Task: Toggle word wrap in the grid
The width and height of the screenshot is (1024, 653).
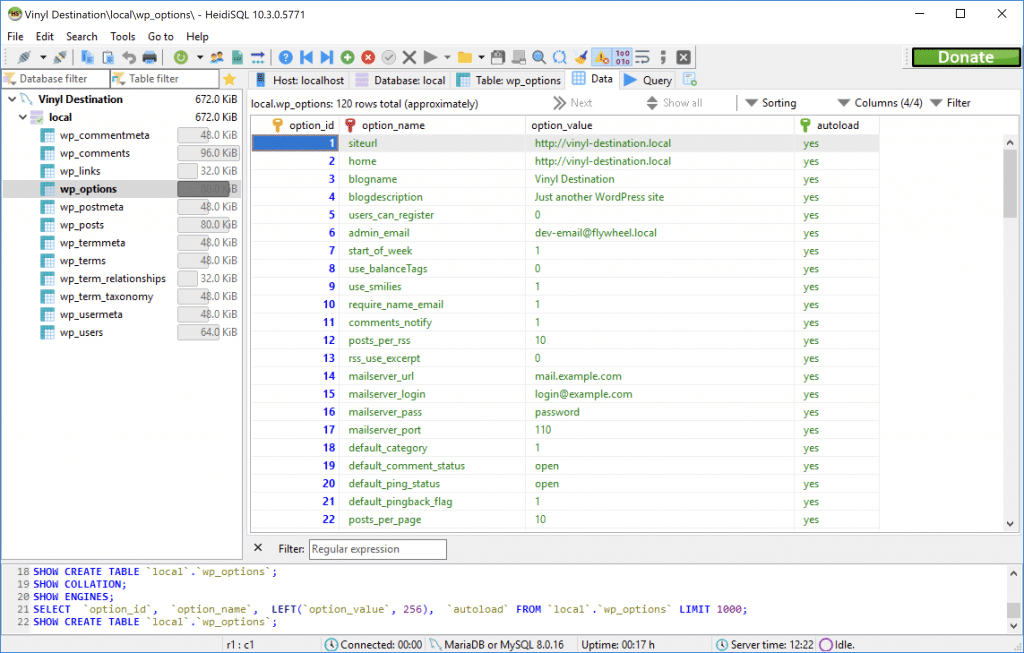Action: (x=643, y=57)
